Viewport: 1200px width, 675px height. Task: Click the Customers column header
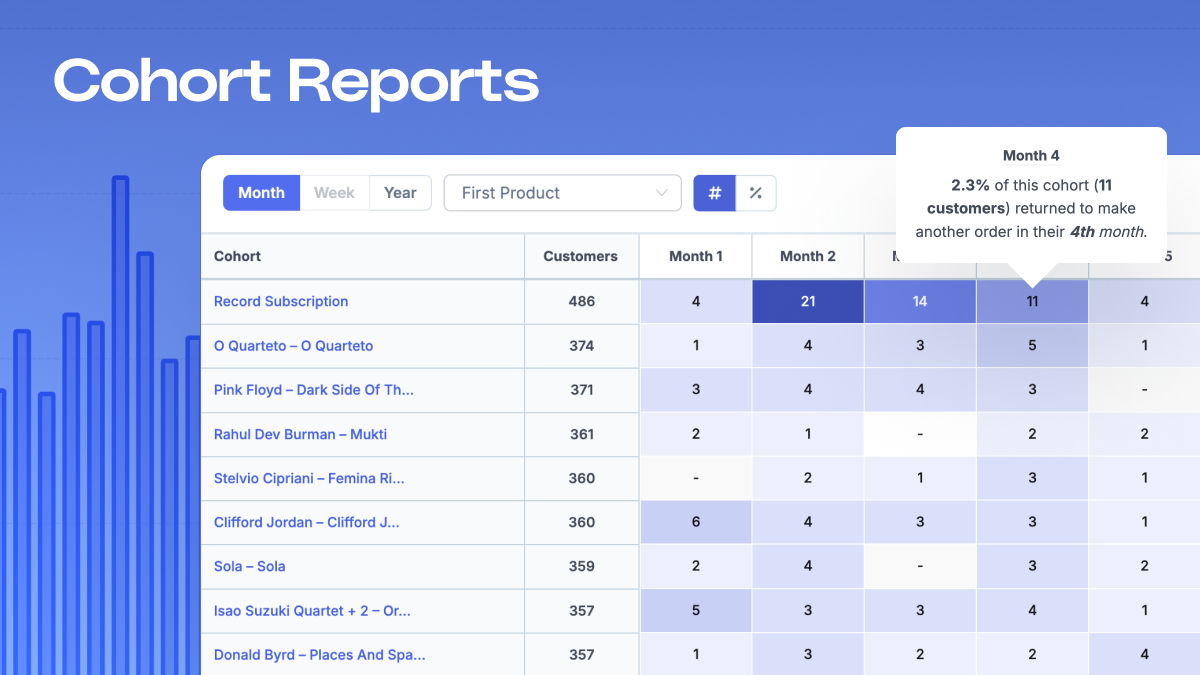click(580, 256)
